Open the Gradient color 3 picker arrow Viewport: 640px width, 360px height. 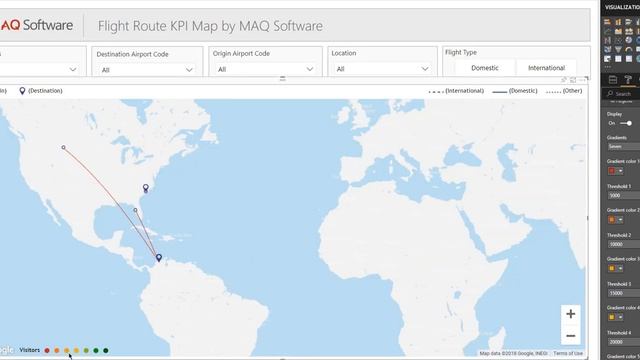(x=620, y=268)
